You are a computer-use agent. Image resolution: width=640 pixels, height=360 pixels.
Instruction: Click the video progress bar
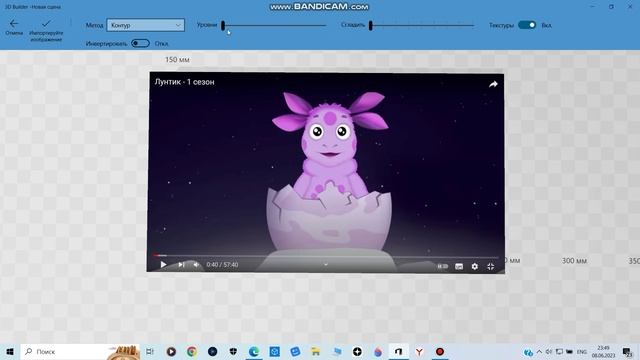coord(326,256)
